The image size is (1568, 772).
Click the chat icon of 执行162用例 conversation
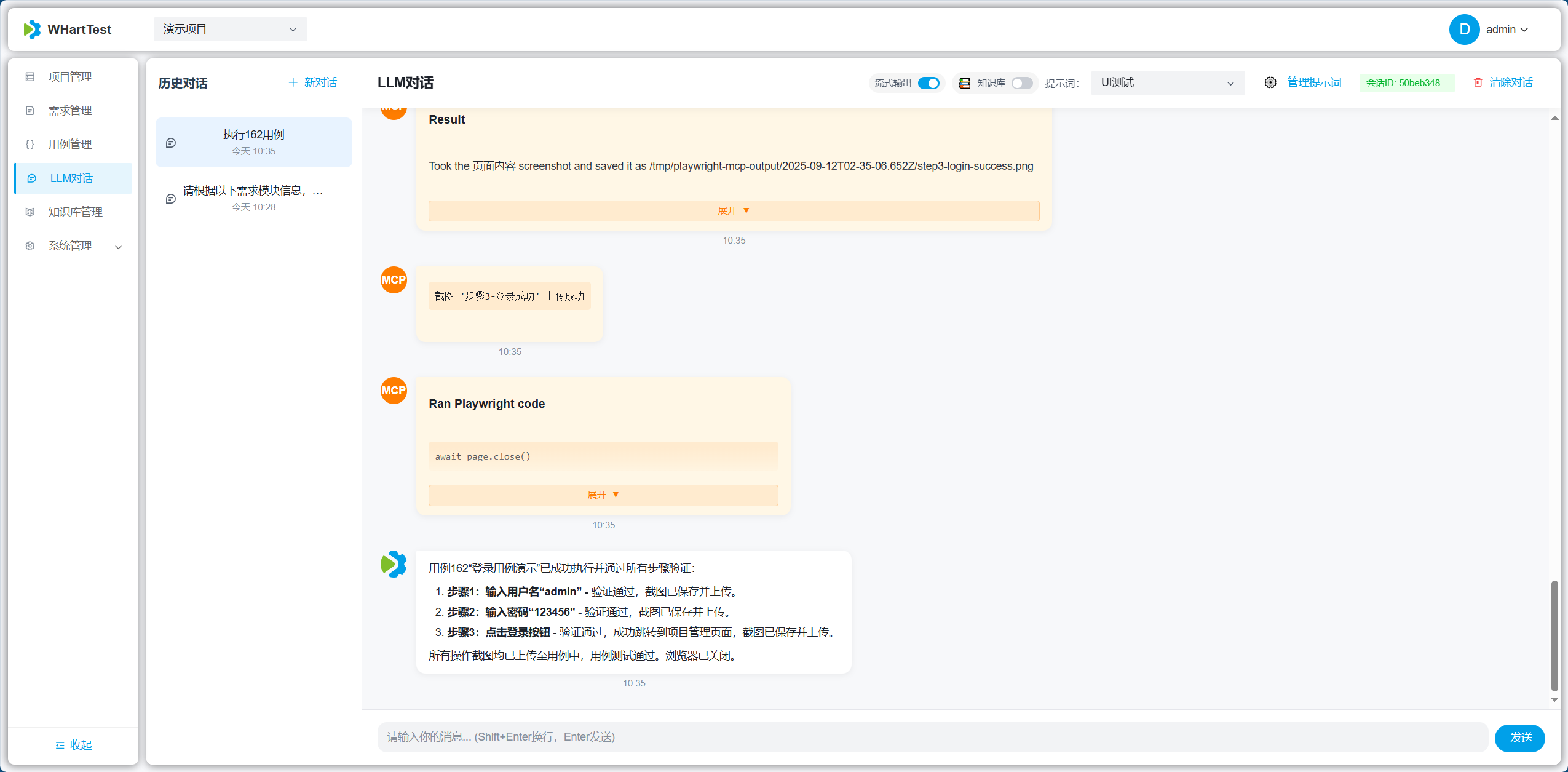171,143
